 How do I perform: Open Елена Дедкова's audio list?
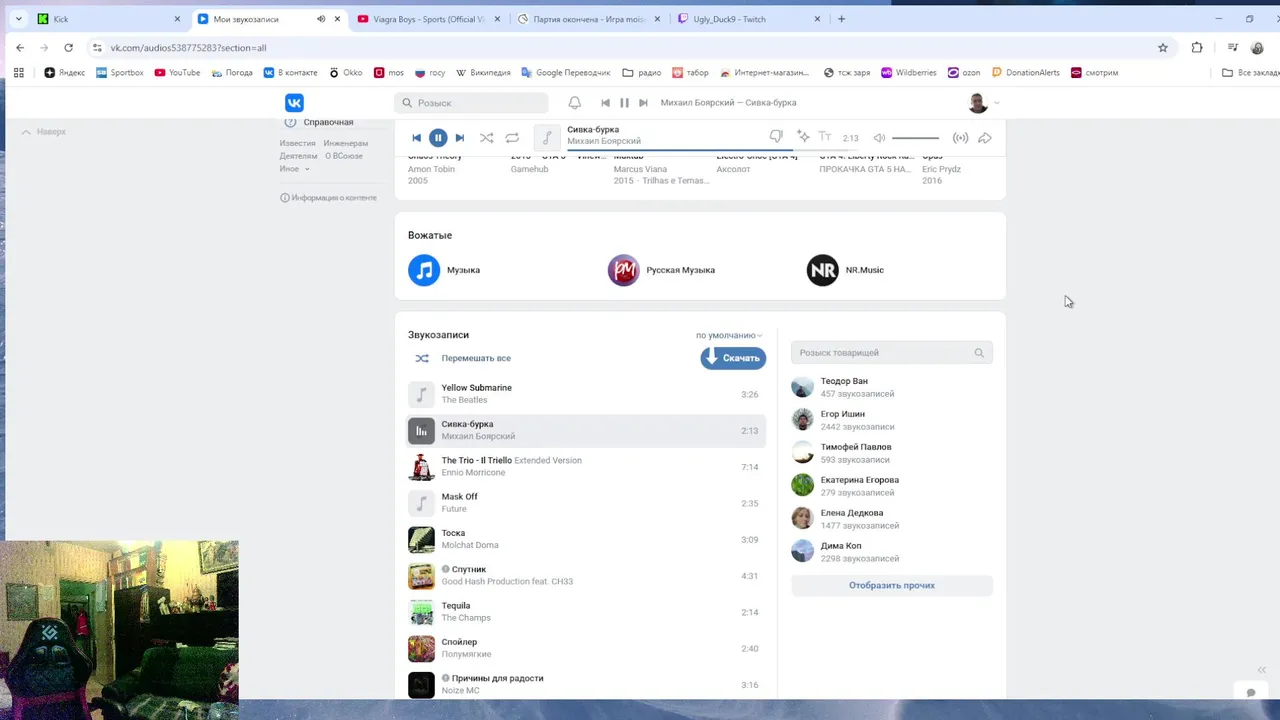(x=891, y=519)
